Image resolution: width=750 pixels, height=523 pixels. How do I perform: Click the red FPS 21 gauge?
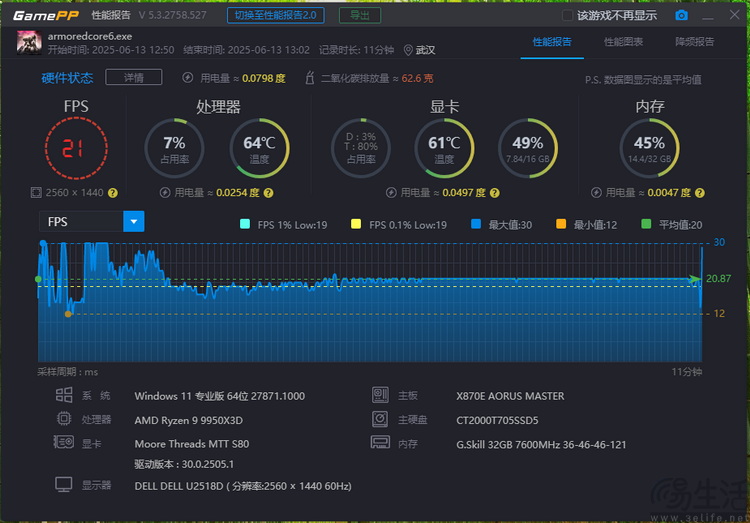click(x=76, y=148)
